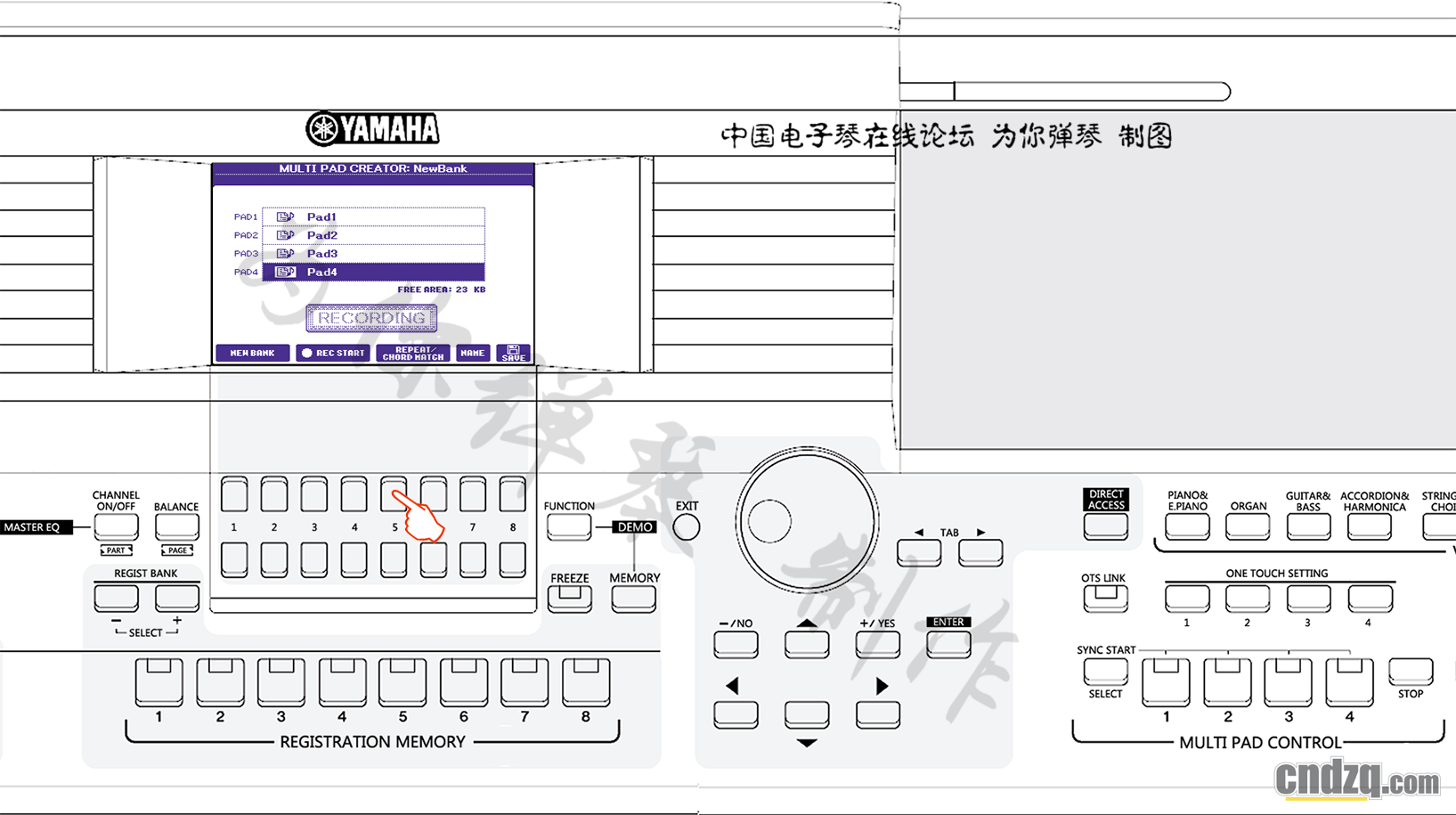Image resolution: width=1456 pixels, height=815 pixels.
Task: Push ONE TOUCH SETTING button 3
Action: click(1308, 599)
